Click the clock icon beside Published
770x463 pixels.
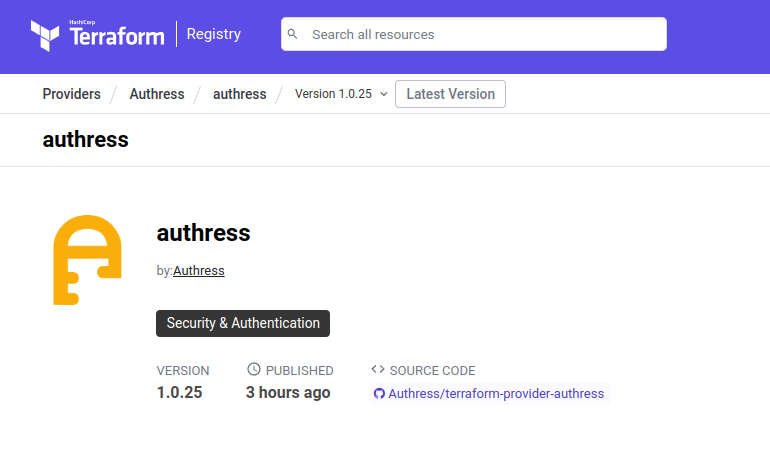pos(254,370)
